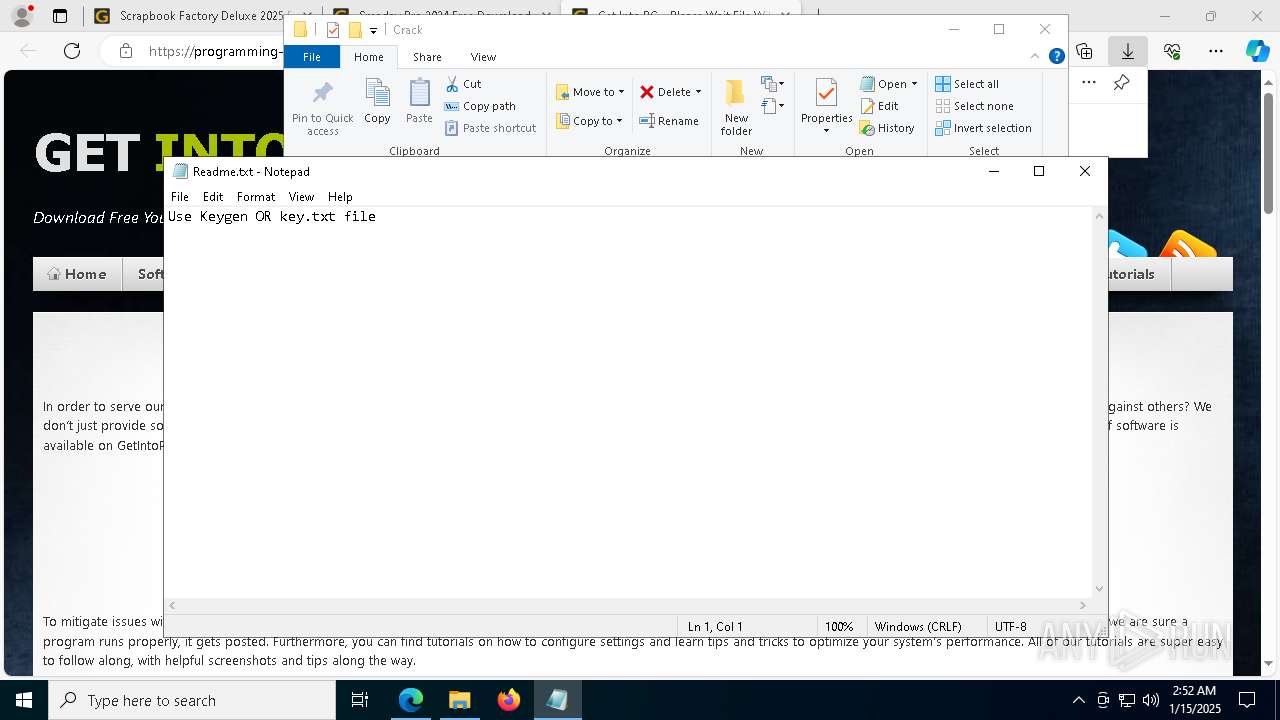Open Firefox from the taskbar

(508, 700)
